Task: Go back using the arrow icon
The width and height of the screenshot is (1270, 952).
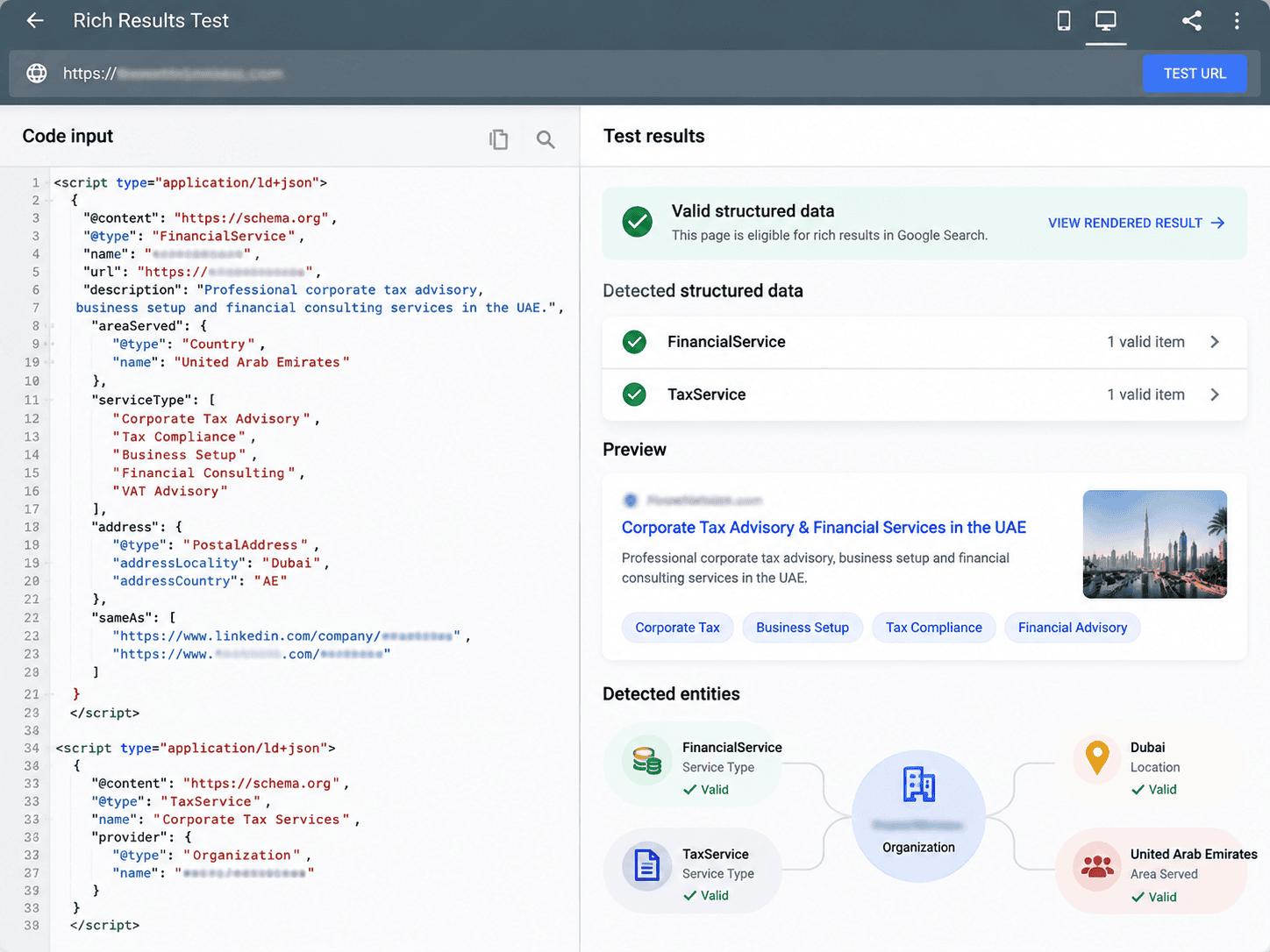Action: [x=35, y=20]
